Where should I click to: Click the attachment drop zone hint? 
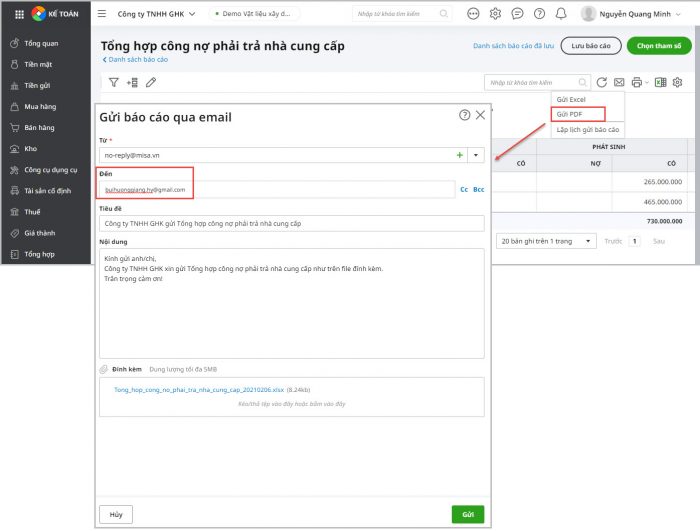292,404
